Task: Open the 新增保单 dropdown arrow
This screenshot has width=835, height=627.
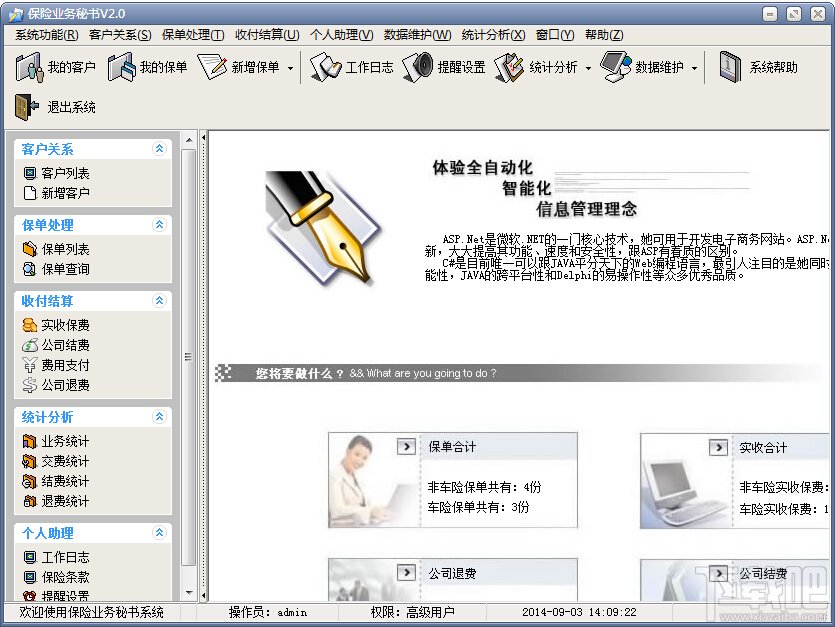Action: (x=290, y=68)
